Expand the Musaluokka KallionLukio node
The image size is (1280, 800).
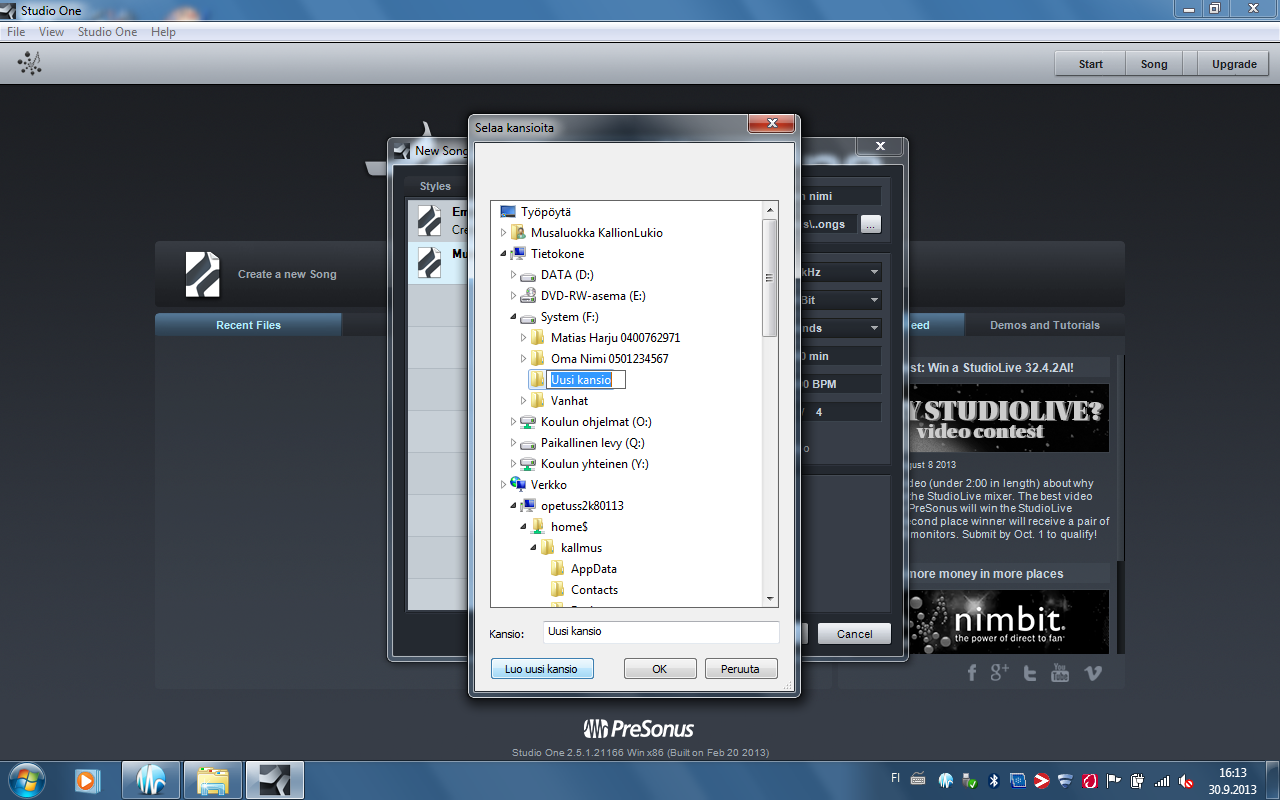pyautogui.click(x=503, y=233)
